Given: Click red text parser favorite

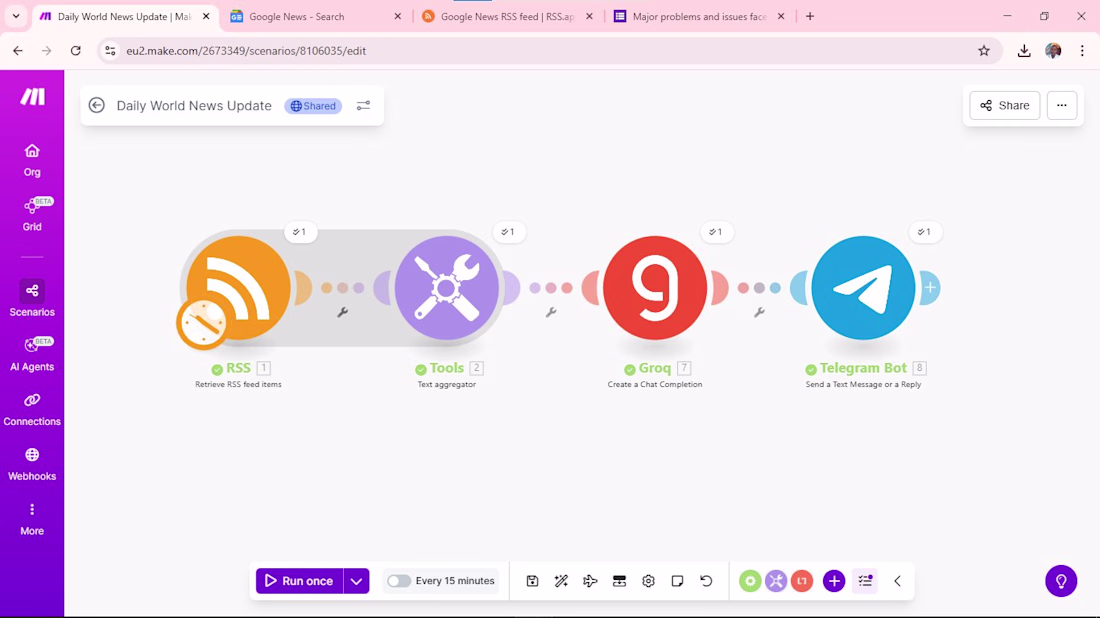Looking at the screenshot, I should point(802,581).
